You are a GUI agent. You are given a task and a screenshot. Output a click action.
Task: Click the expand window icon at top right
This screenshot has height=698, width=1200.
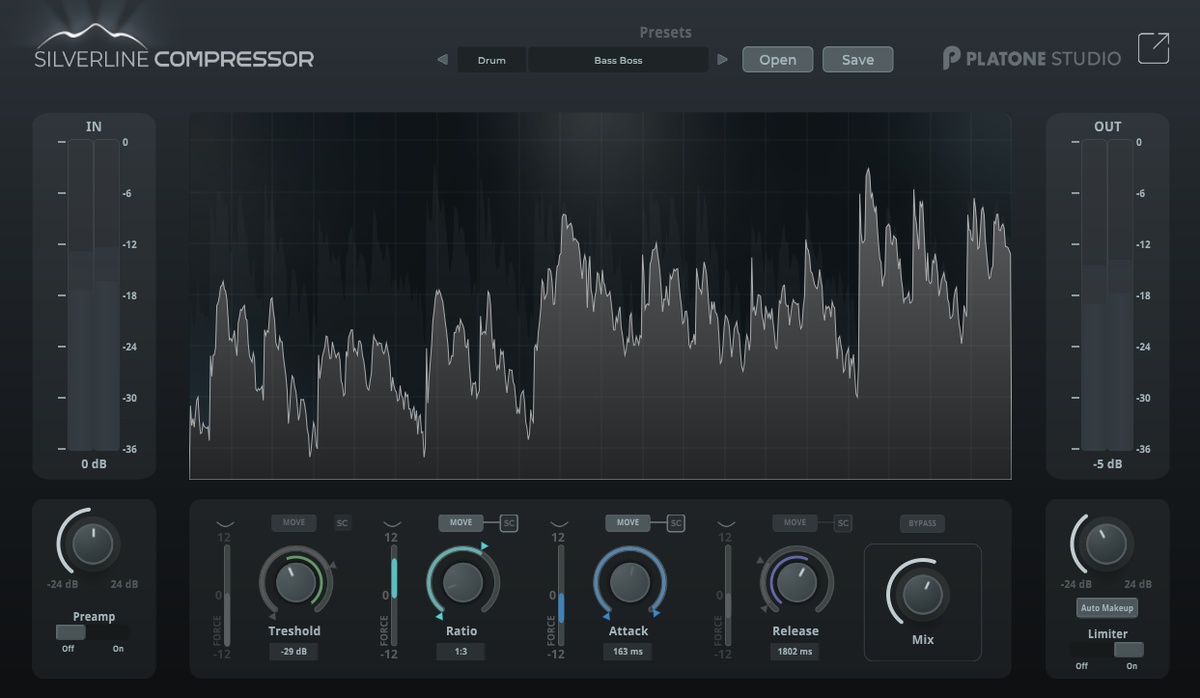click(1153, 49)
